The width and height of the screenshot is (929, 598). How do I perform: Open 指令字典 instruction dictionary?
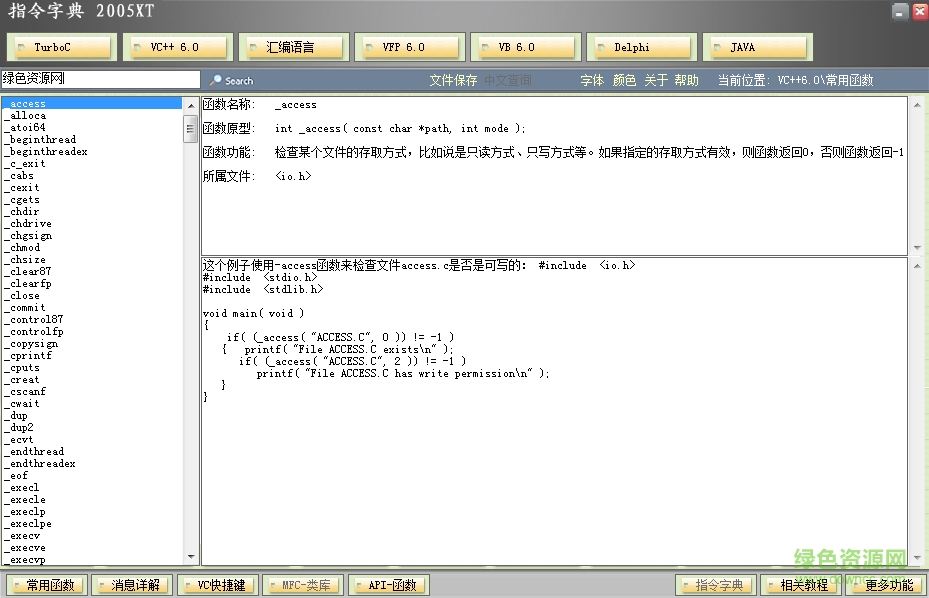click(715, 585)
